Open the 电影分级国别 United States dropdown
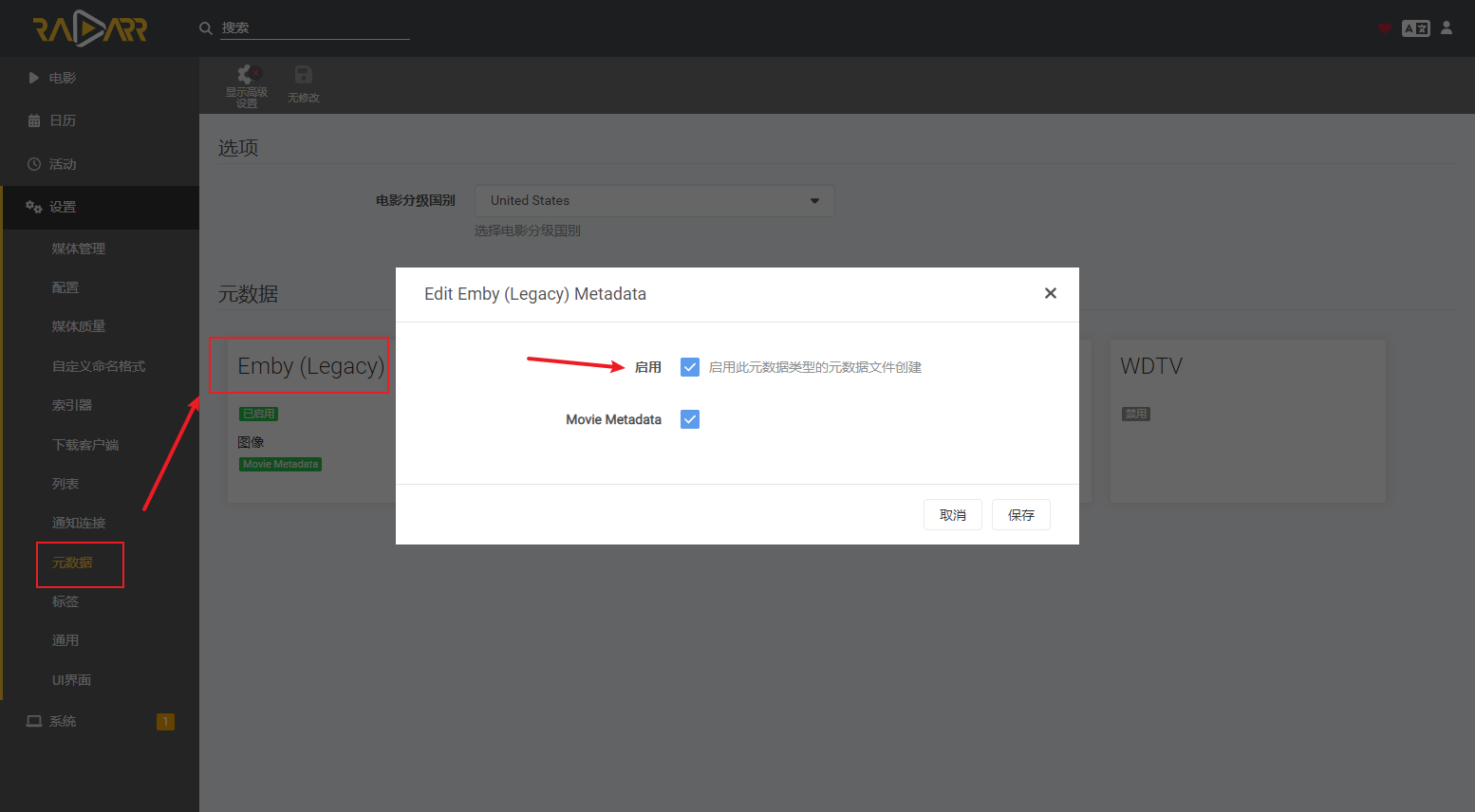This screenshot has width=1475, height=812. [x=654, y=200]
